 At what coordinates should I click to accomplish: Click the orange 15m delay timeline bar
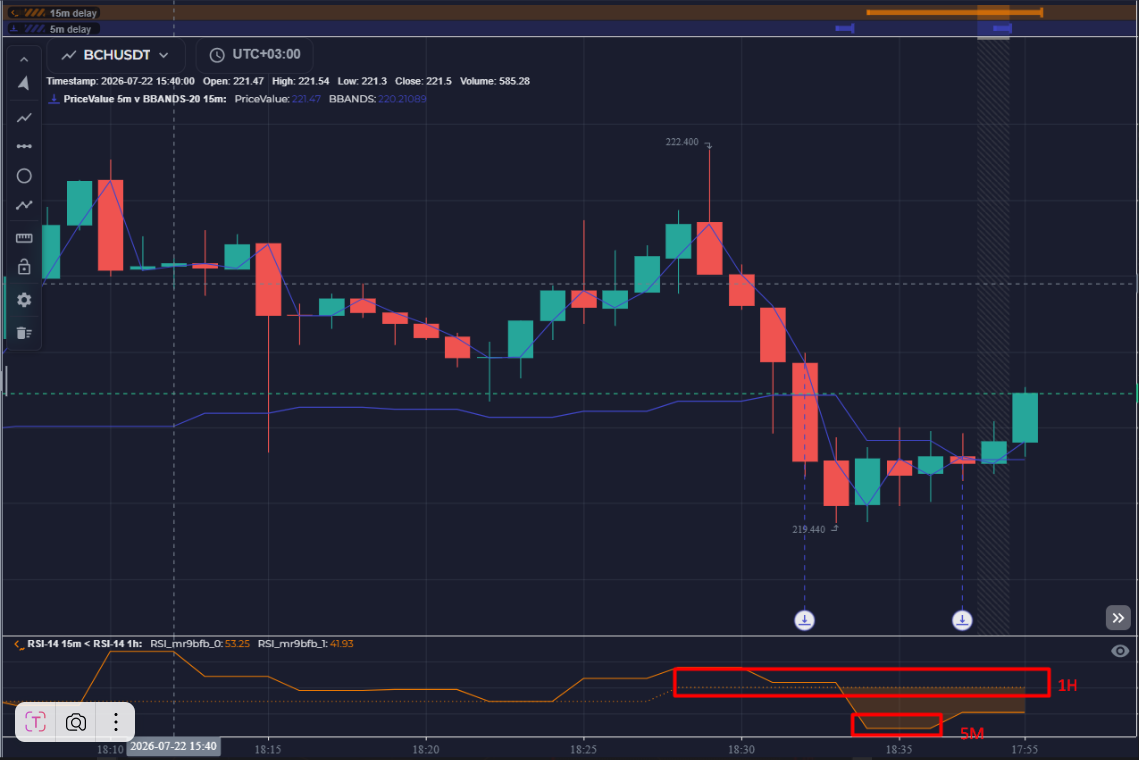click(x=954, y=12)
